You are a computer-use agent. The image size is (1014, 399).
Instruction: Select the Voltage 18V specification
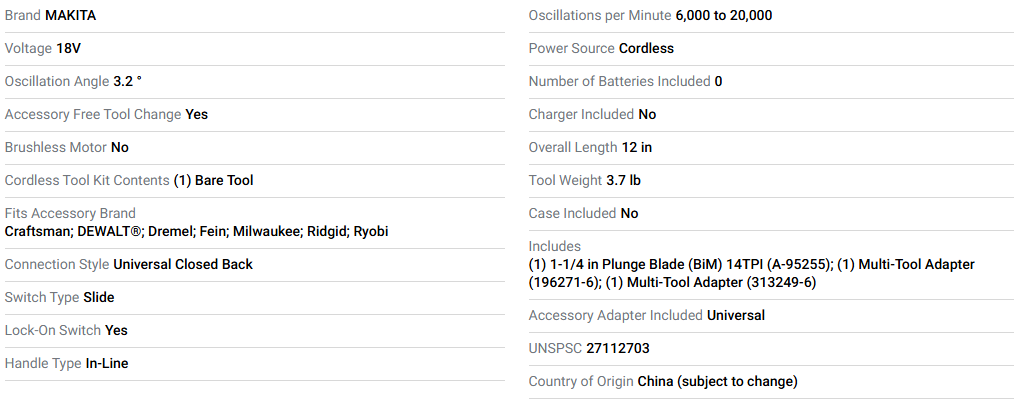tap(69, 49)
